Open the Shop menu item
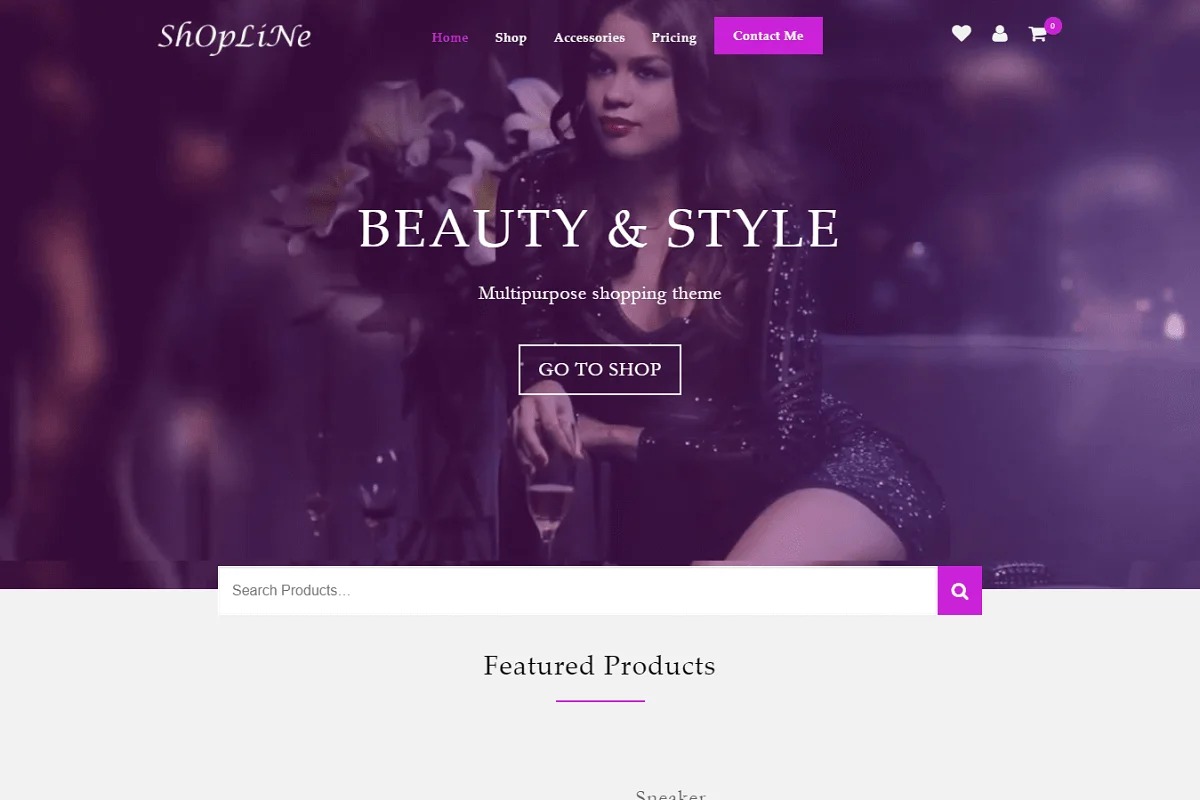 (511, 37)
